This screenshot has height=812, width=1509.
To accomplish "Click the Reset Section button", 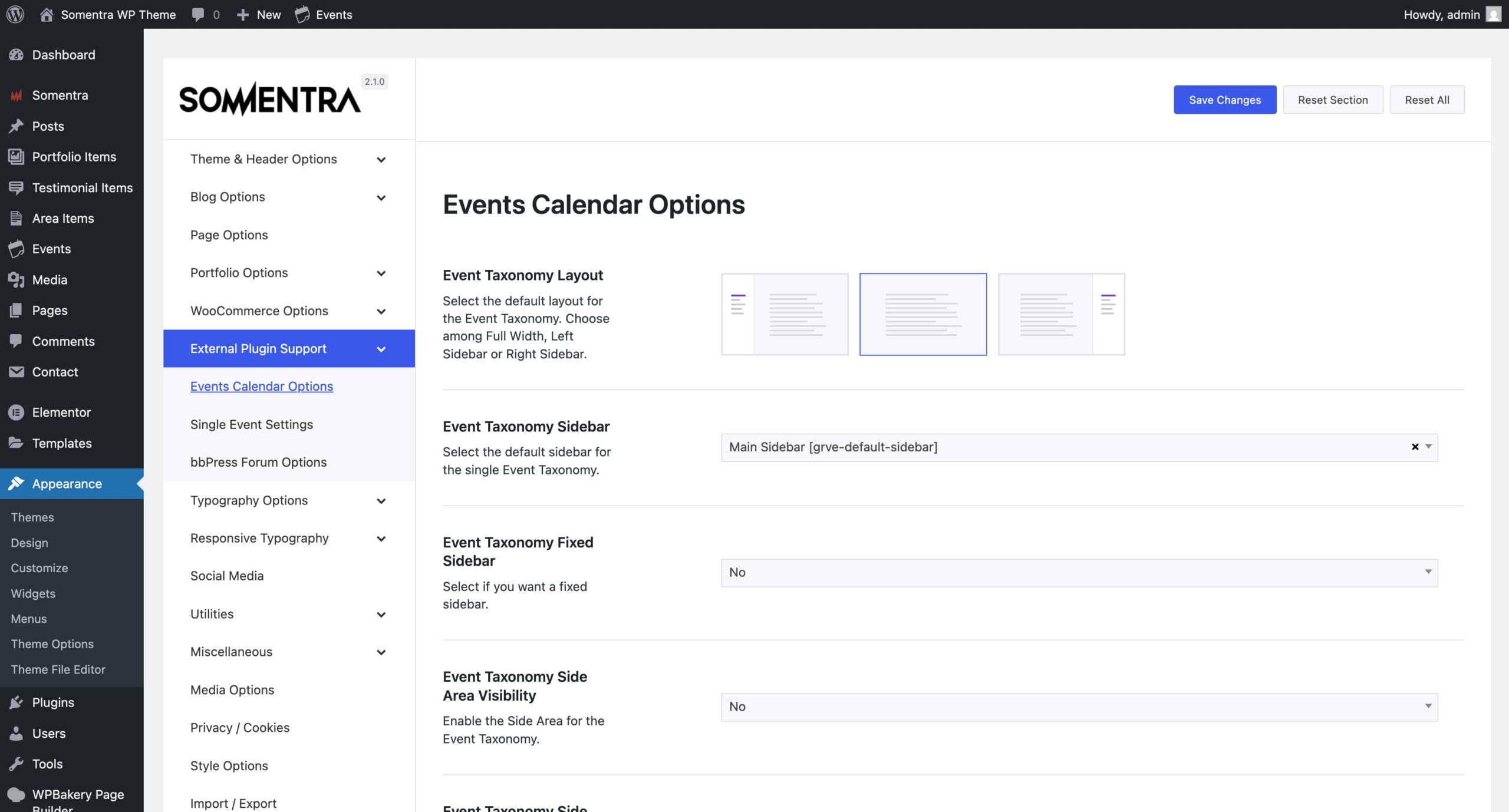I will [x=1333, y=100].
